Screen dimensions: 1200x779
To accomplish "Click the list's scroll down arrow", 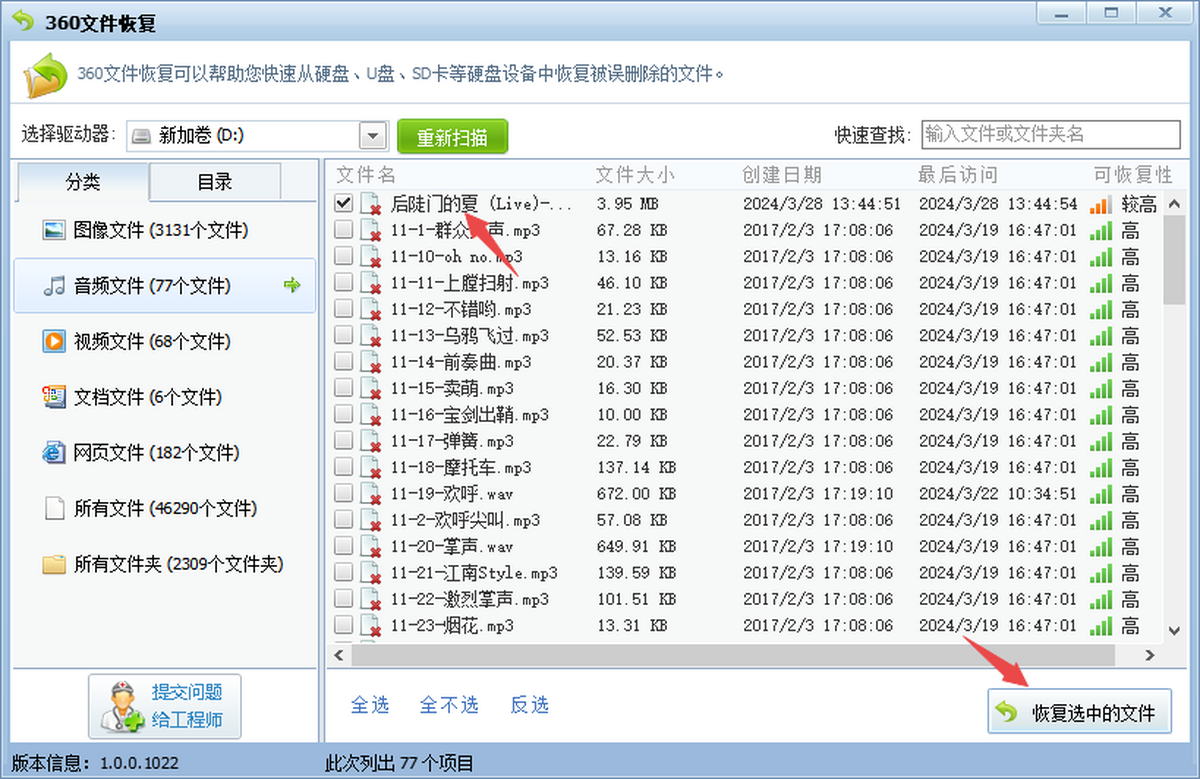I will (1175, 630).
